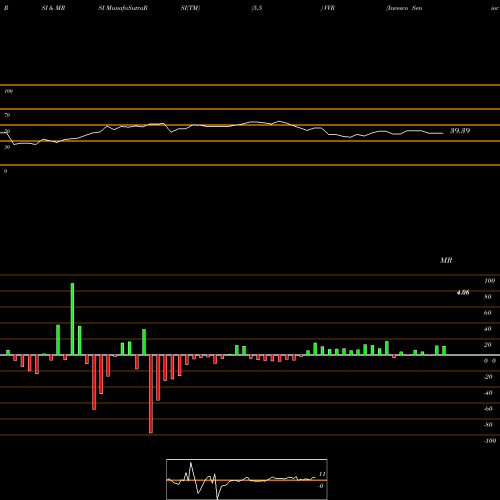
Task: Click the '11' label in mini chart
Action: pyautogui.click(x=322, y=474)
